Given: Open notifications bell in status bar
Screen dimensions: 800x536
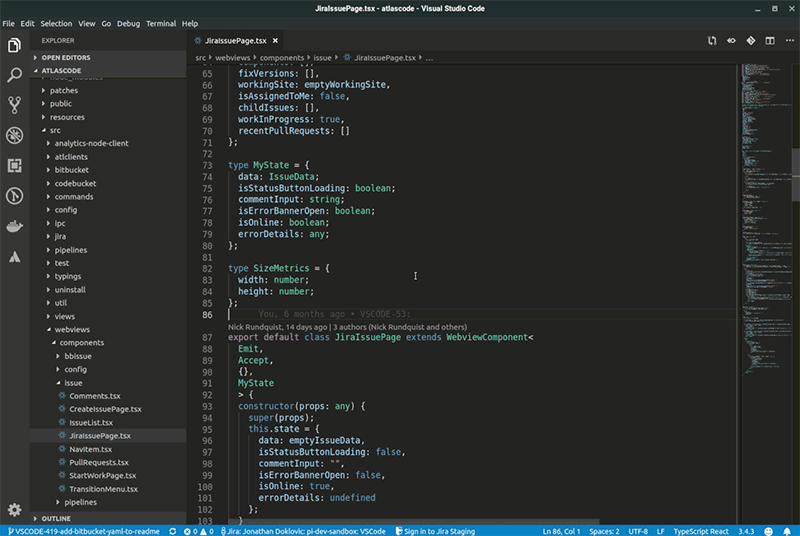Looking at the screenshot, I should click(x=787, y=531).
